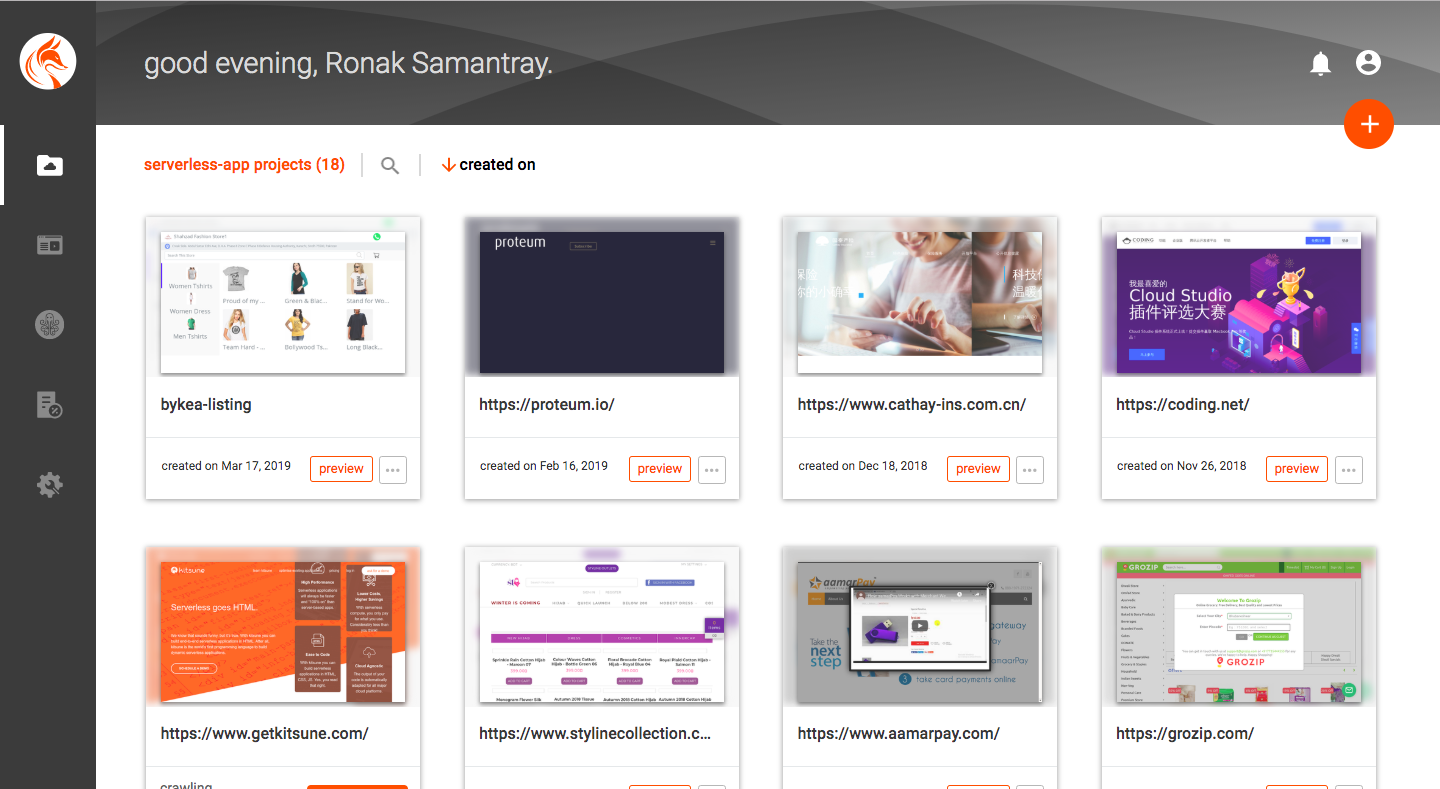
Task: Click the Kitsune fox logo
Action: pos(48,61)
